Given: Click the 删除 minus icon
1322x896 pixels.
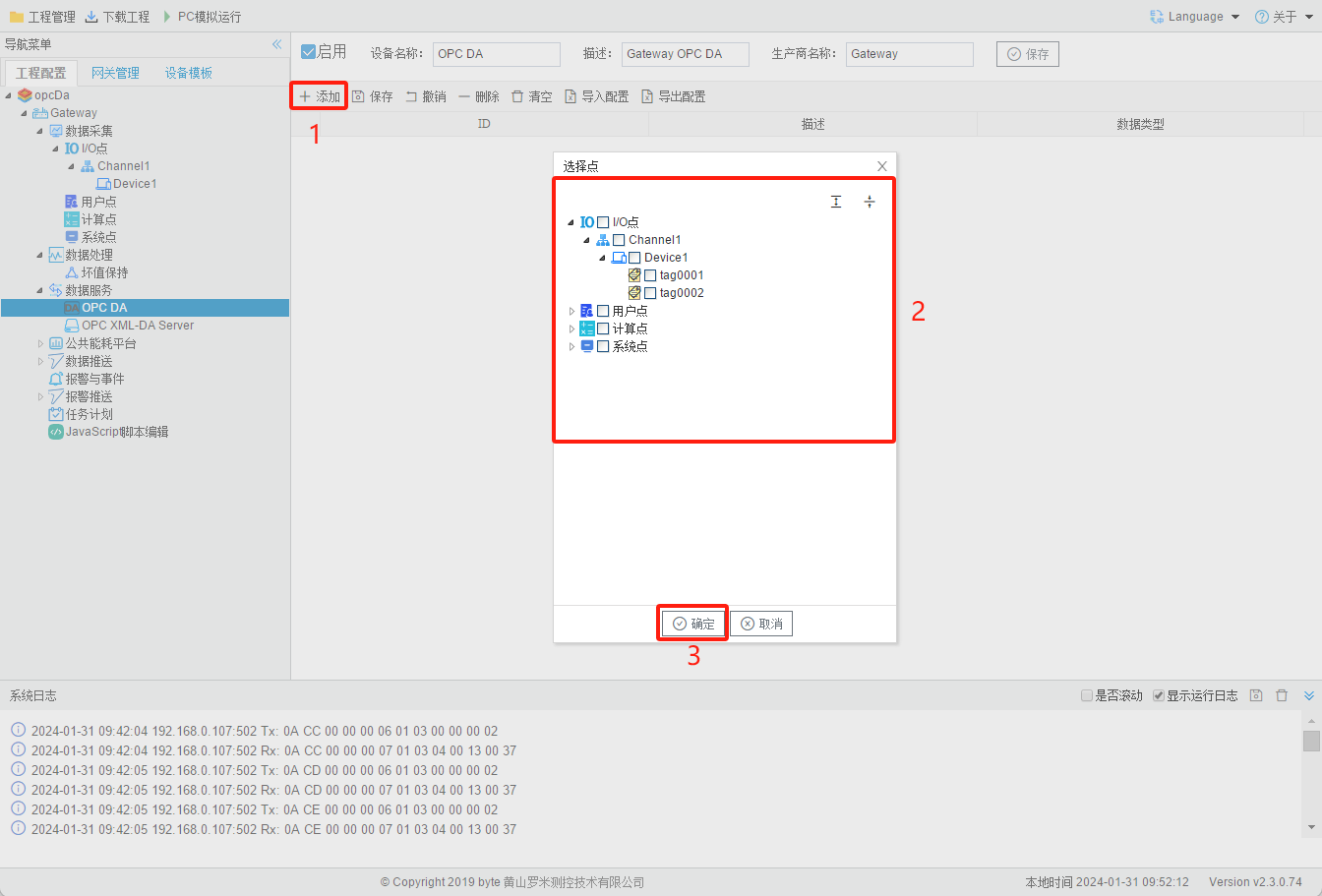Looking at the screenshot, I should tap(464, 96).
